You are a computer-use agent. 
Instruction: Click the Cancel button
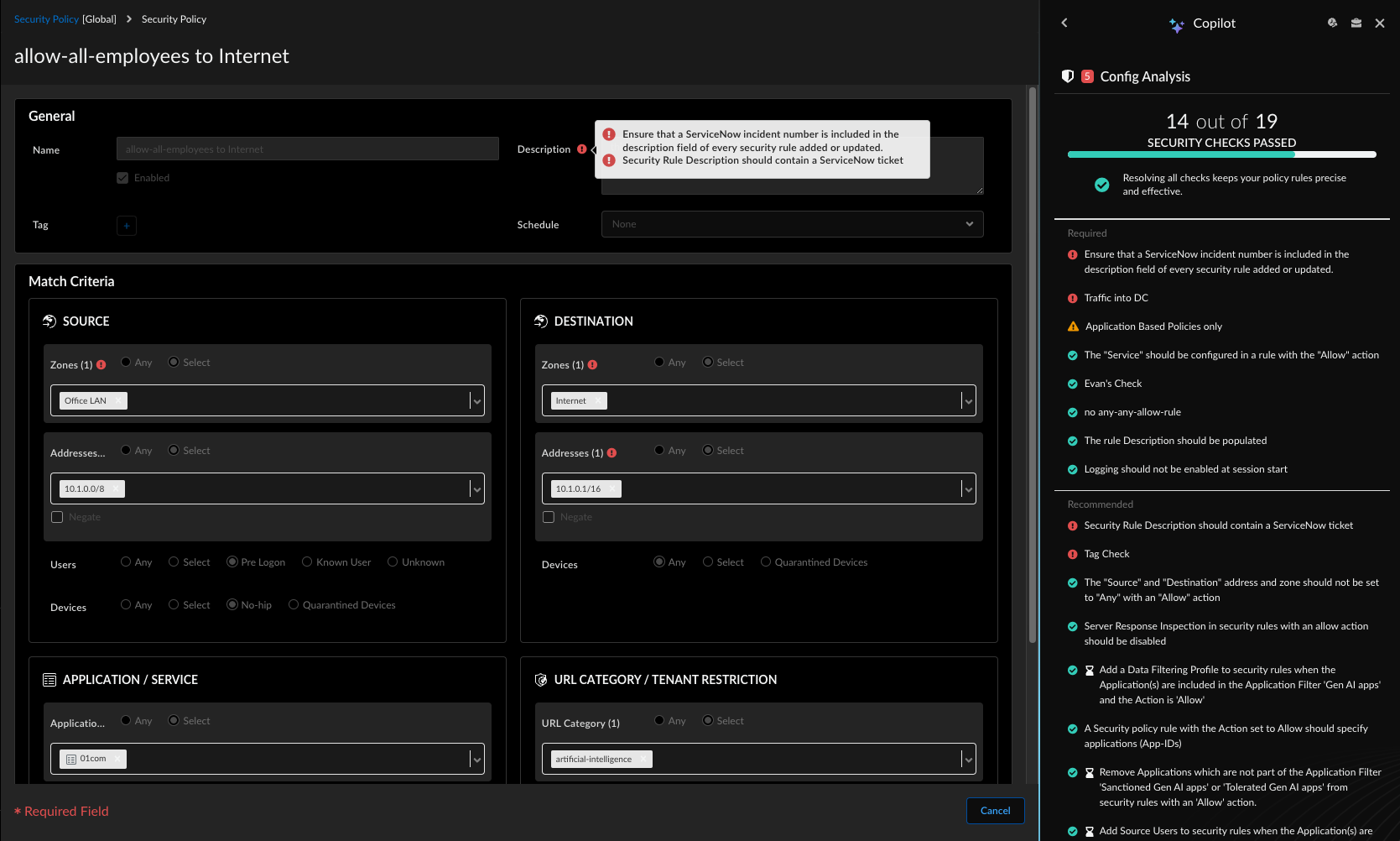pos(995,811)
